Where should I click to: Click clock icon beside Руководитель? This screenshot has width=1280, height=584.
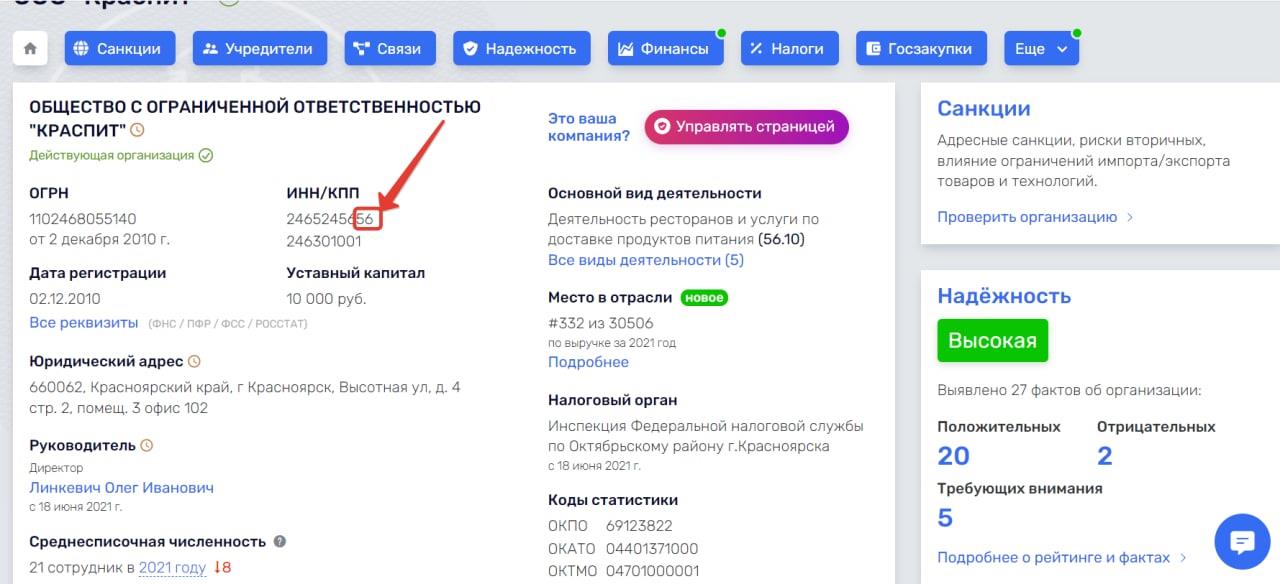(147, 445)
